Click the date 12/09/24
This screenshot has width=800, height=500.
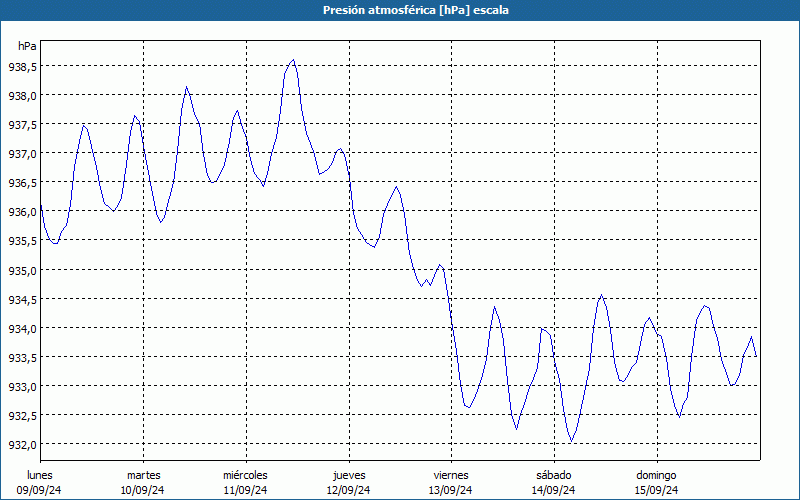pyautogui.click(x=348, y=490)
